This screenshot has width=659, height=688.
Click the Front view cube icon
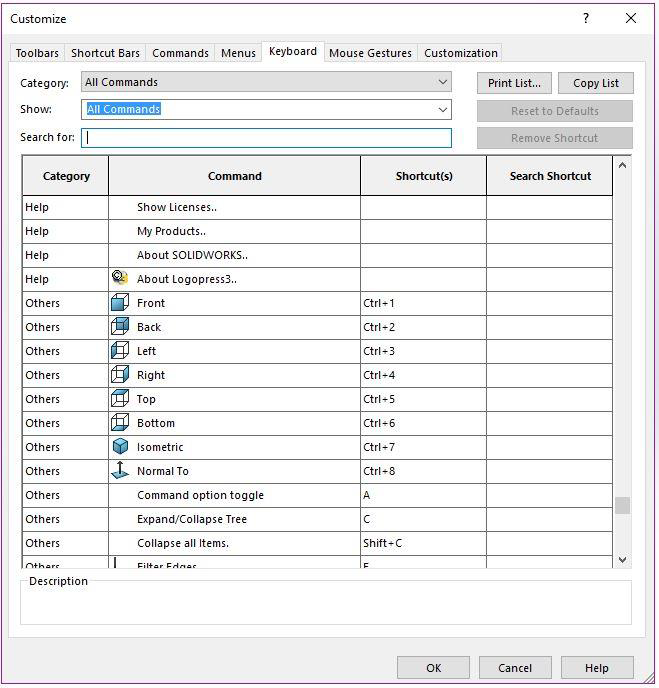coord(120,303)
